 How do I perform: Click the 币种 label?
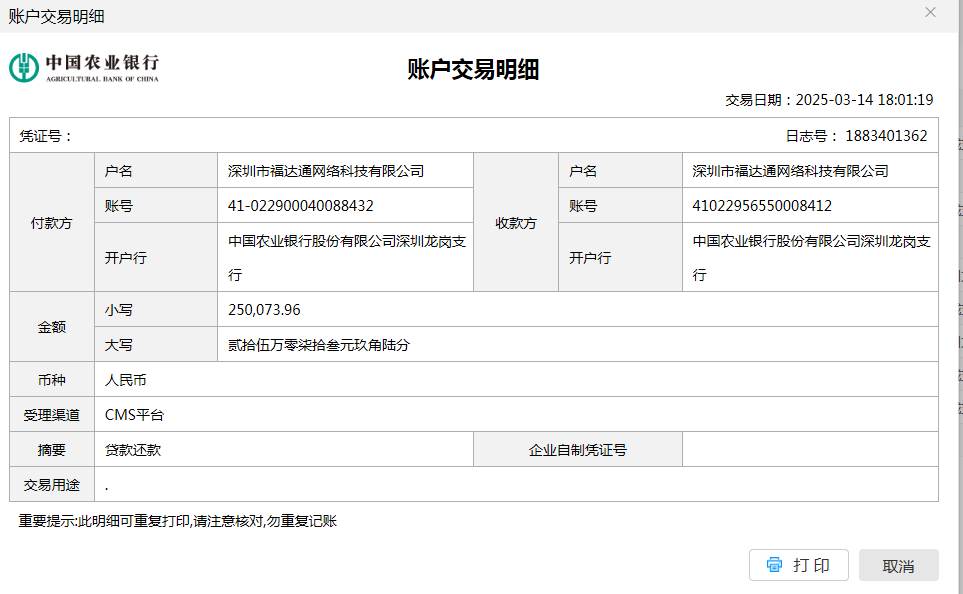pos(52,380)
